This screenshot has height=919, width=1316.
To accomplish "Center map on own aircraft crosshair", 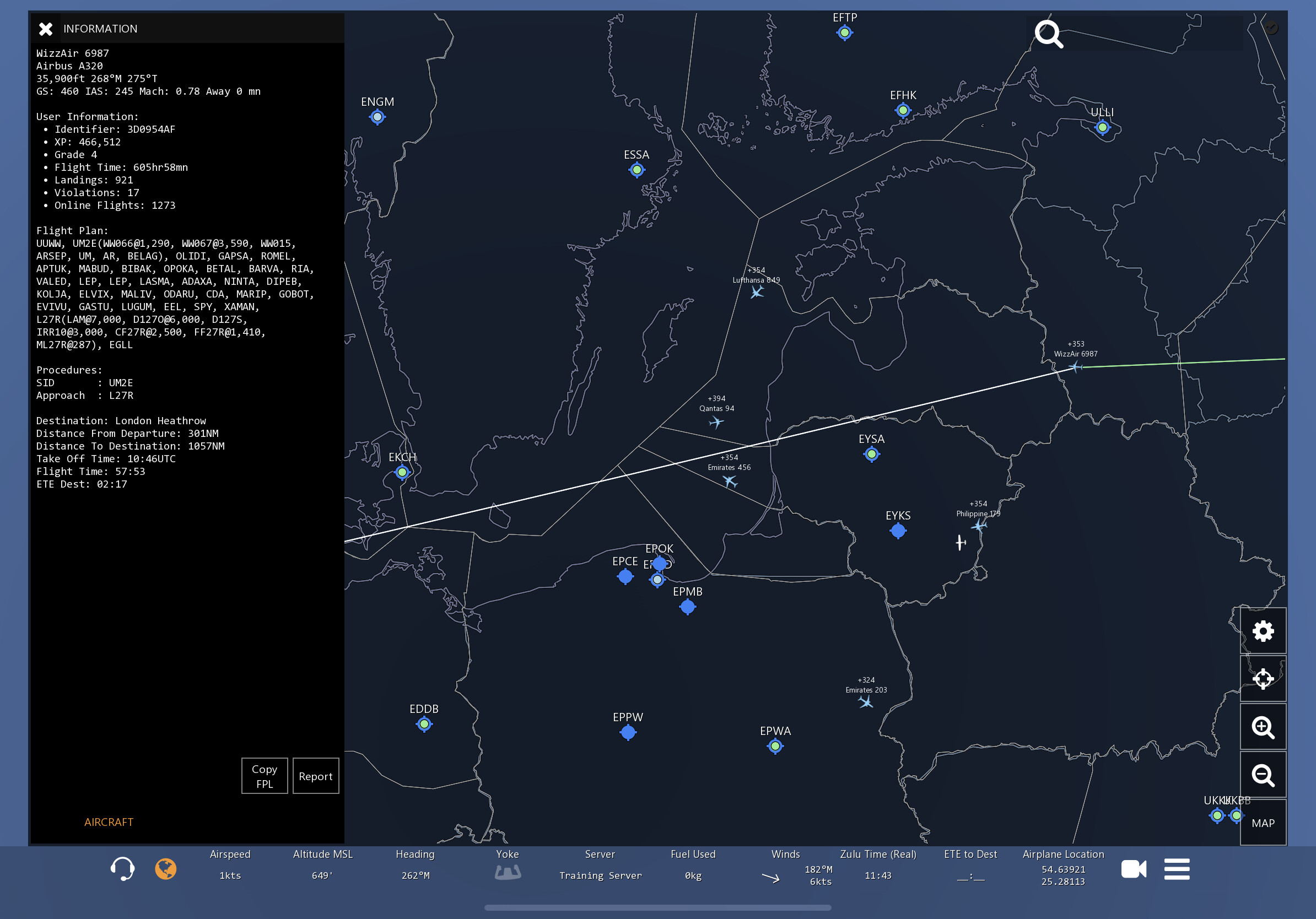I will tap(1263, 679).
